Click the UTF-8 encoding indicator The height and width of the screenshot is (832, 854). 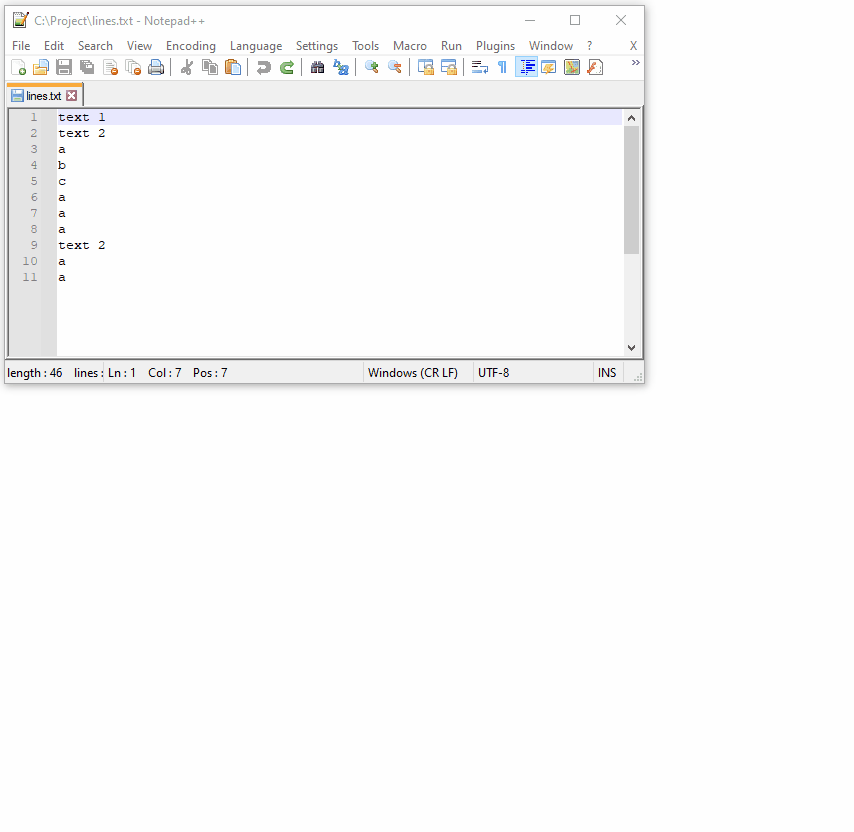point(491,372)
